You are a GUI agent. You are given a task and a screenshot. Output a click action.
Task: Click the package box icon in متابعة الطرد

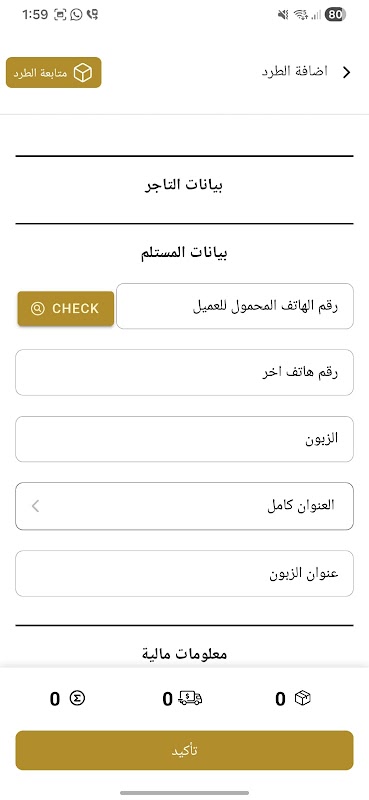click(83, 73)
